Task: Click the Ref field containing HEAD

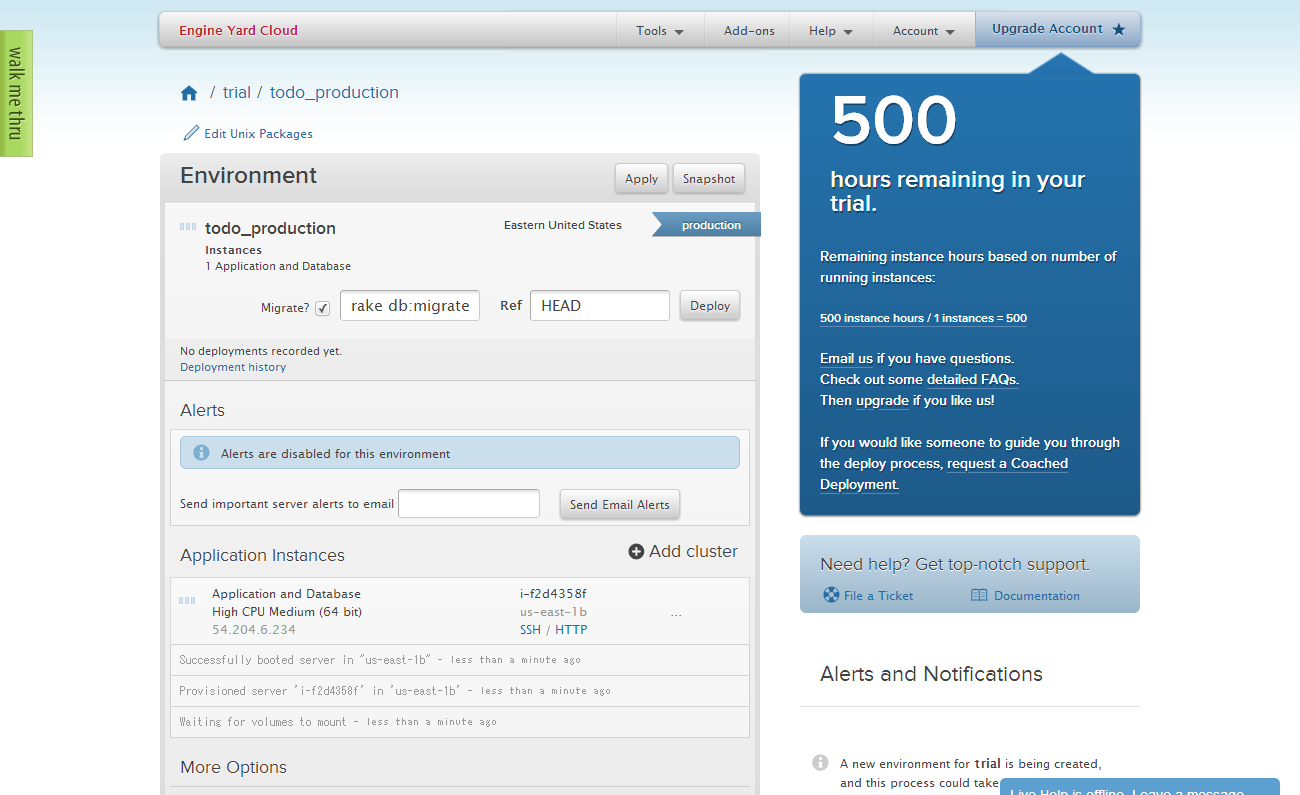Action: point(600,306)
